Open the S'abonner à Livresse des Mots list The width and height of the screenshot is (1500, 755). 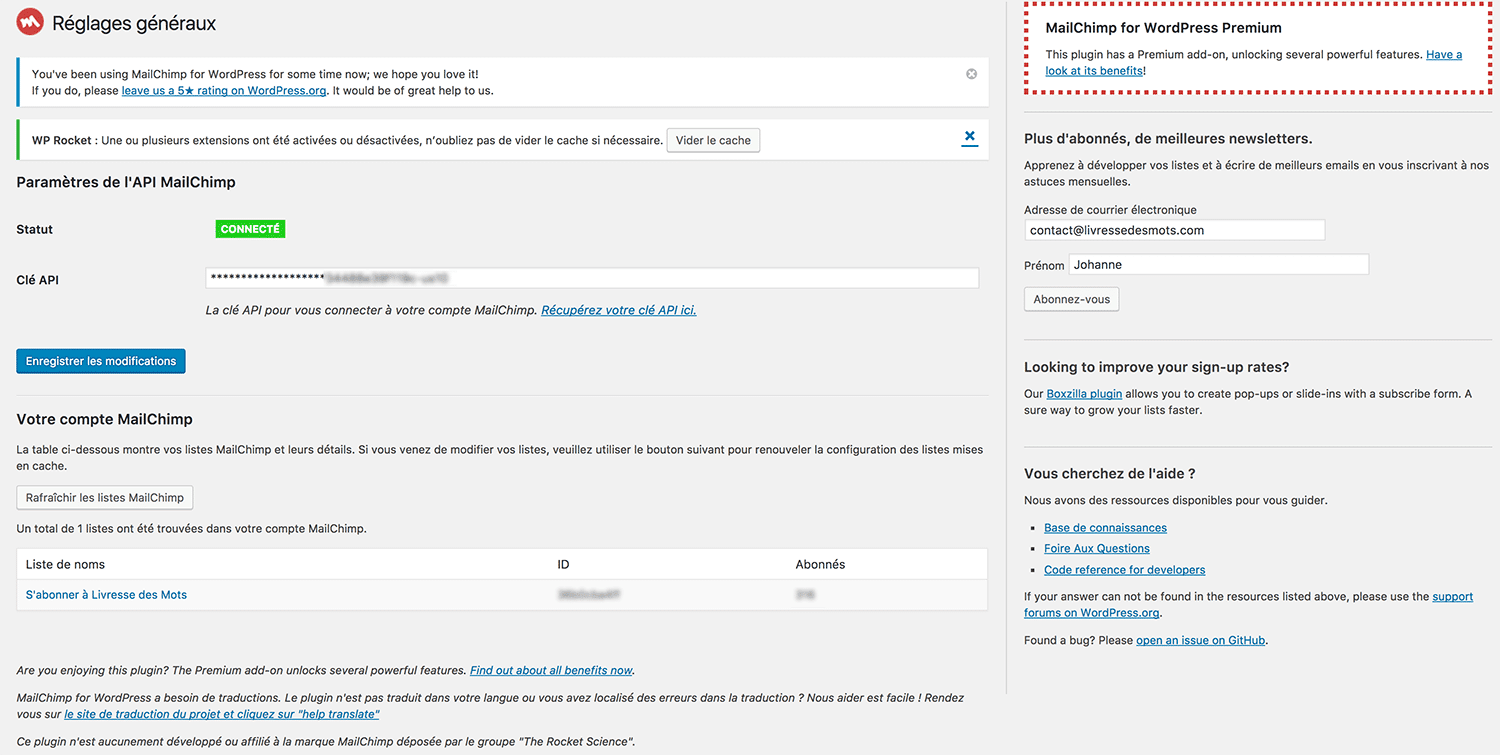click(x=106, y=594)
